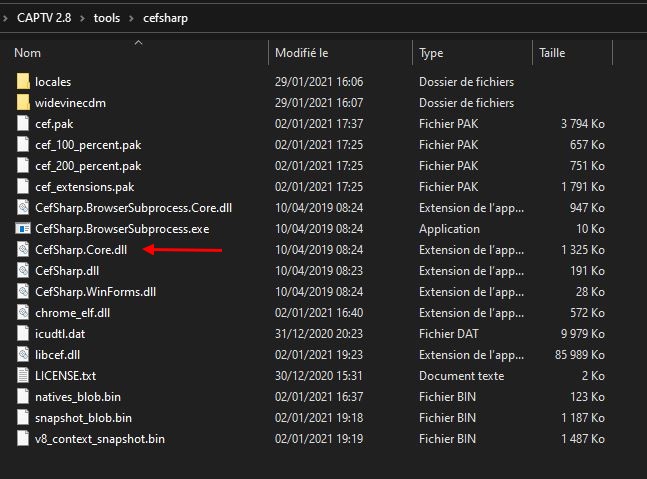Screen dimensions: 647x479
Task: Click the chrome_elf.dll file icon
Action: pyautogui.click(x=23, y=313)
